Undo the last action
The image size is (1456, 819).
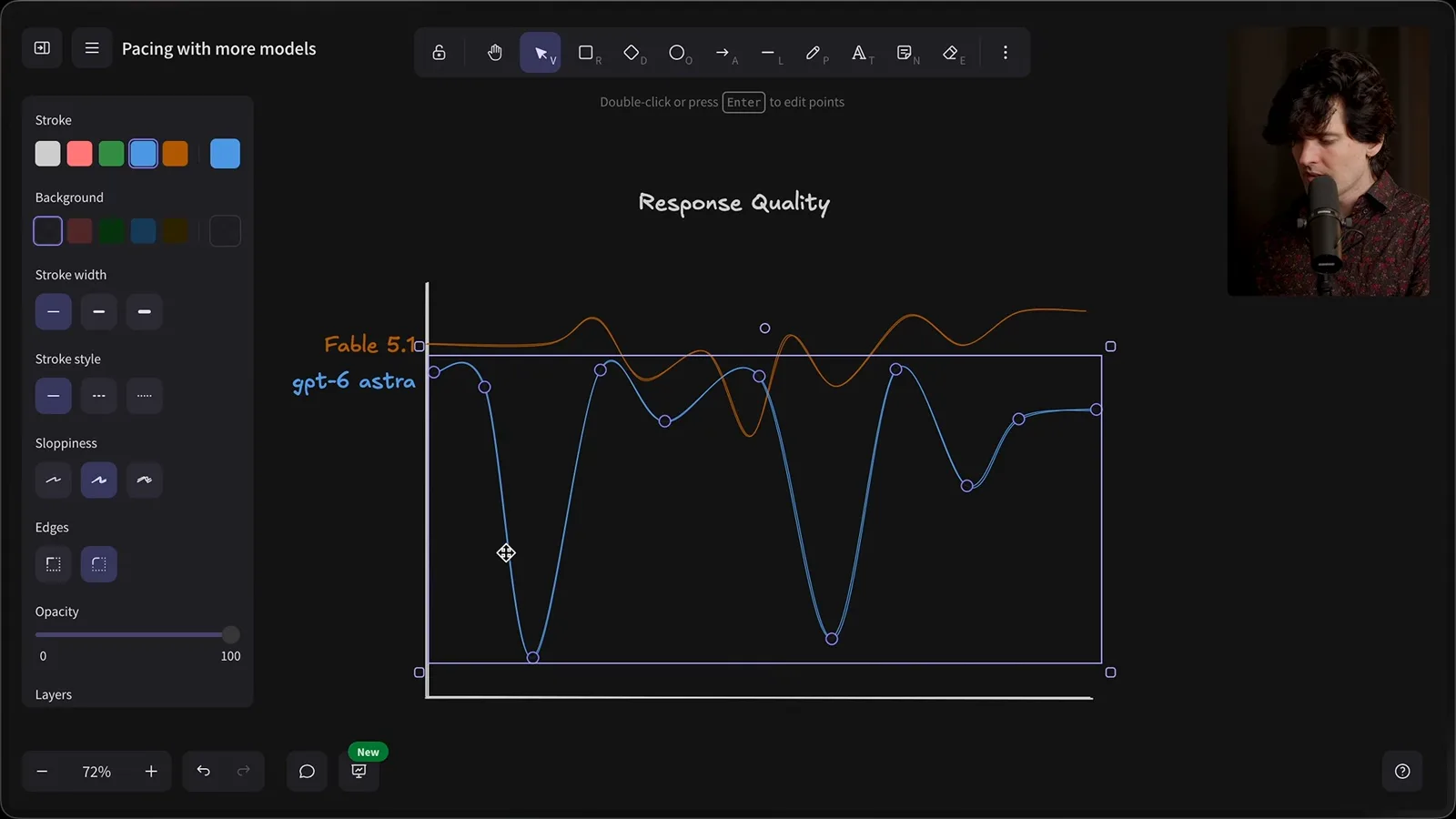coord(204,772)
